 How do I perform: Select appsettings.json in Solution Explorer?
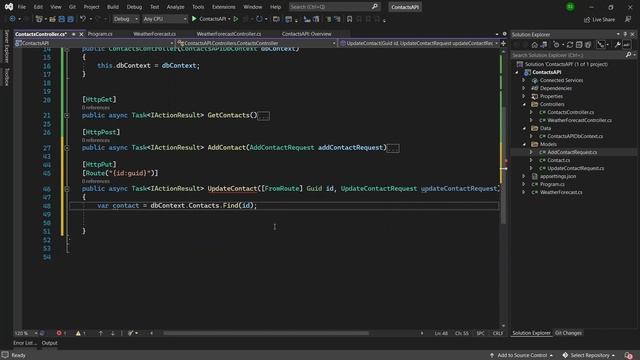click(x=558, y=176)
